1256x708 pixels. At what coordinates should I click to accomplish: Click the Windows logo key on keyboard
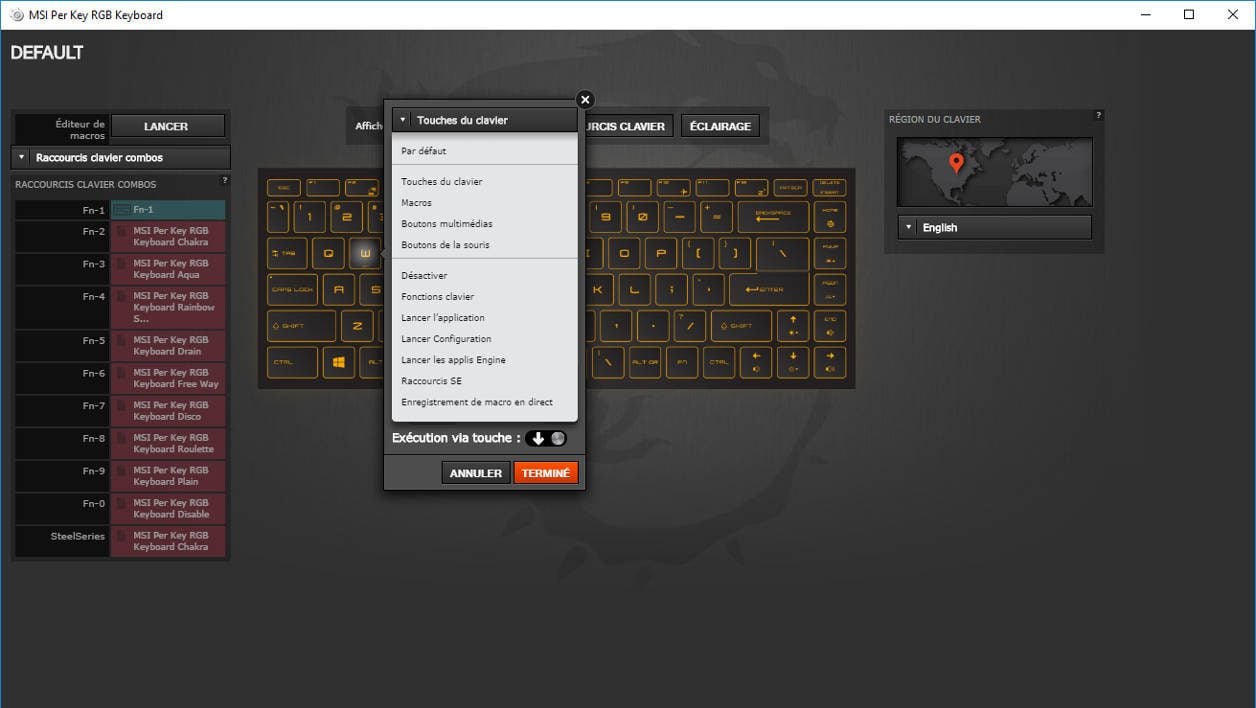338,362
